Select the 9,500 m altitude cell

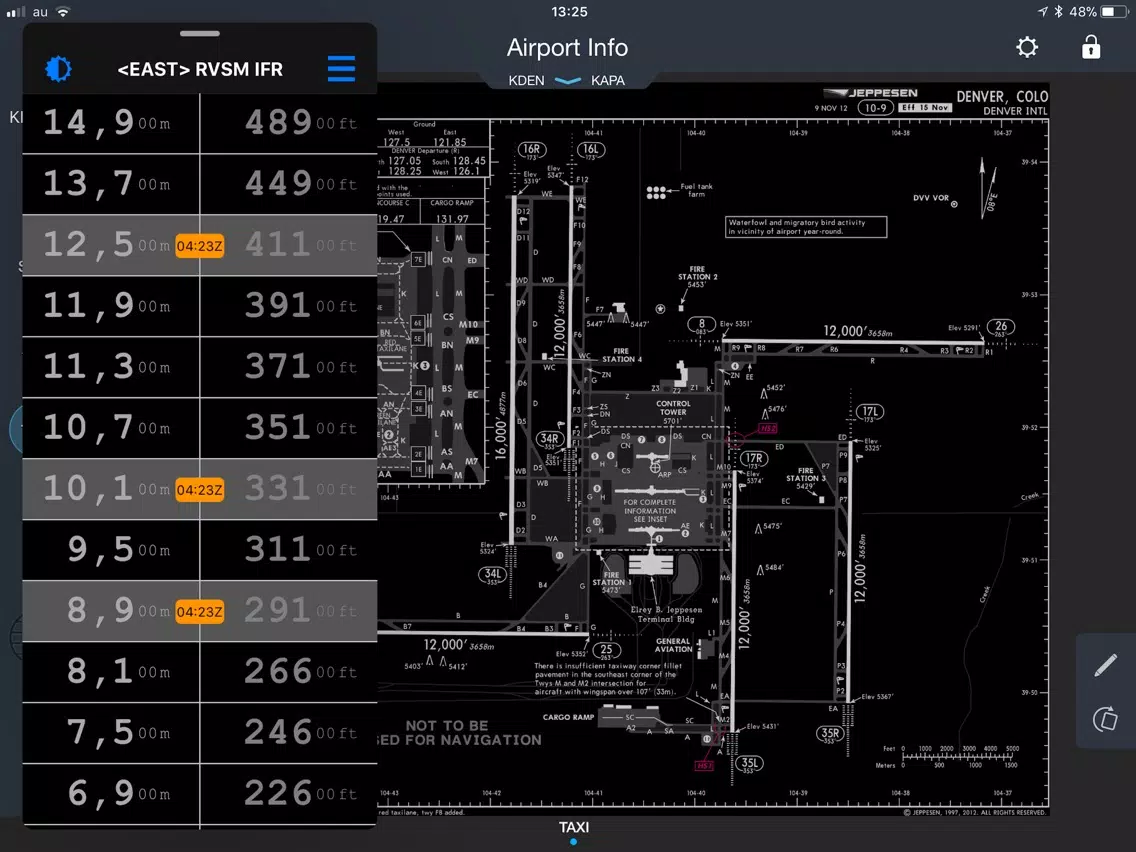click(x=111, y=550)
